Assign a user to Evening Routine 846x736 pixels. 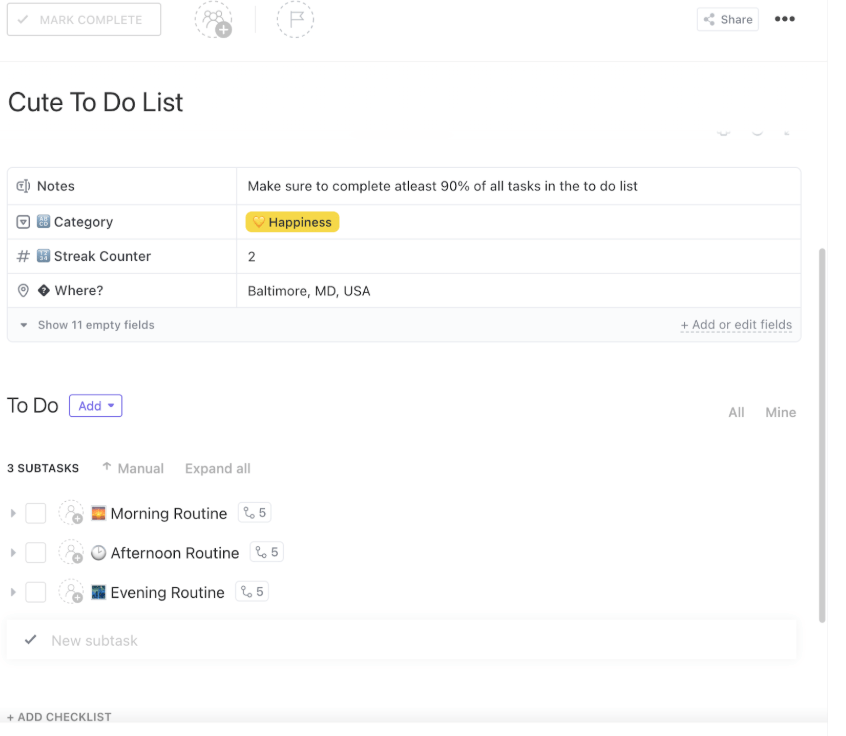(x=71, y=592)
